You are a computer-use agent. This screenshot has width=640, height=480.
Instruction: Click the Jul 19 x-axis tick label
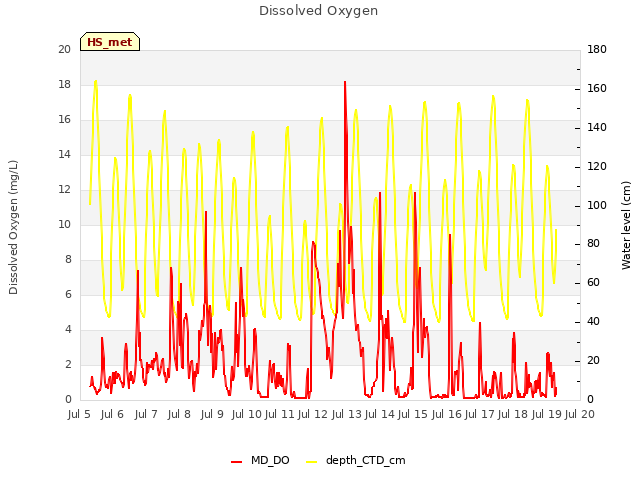pyautogui.click(x=547, y=414)
